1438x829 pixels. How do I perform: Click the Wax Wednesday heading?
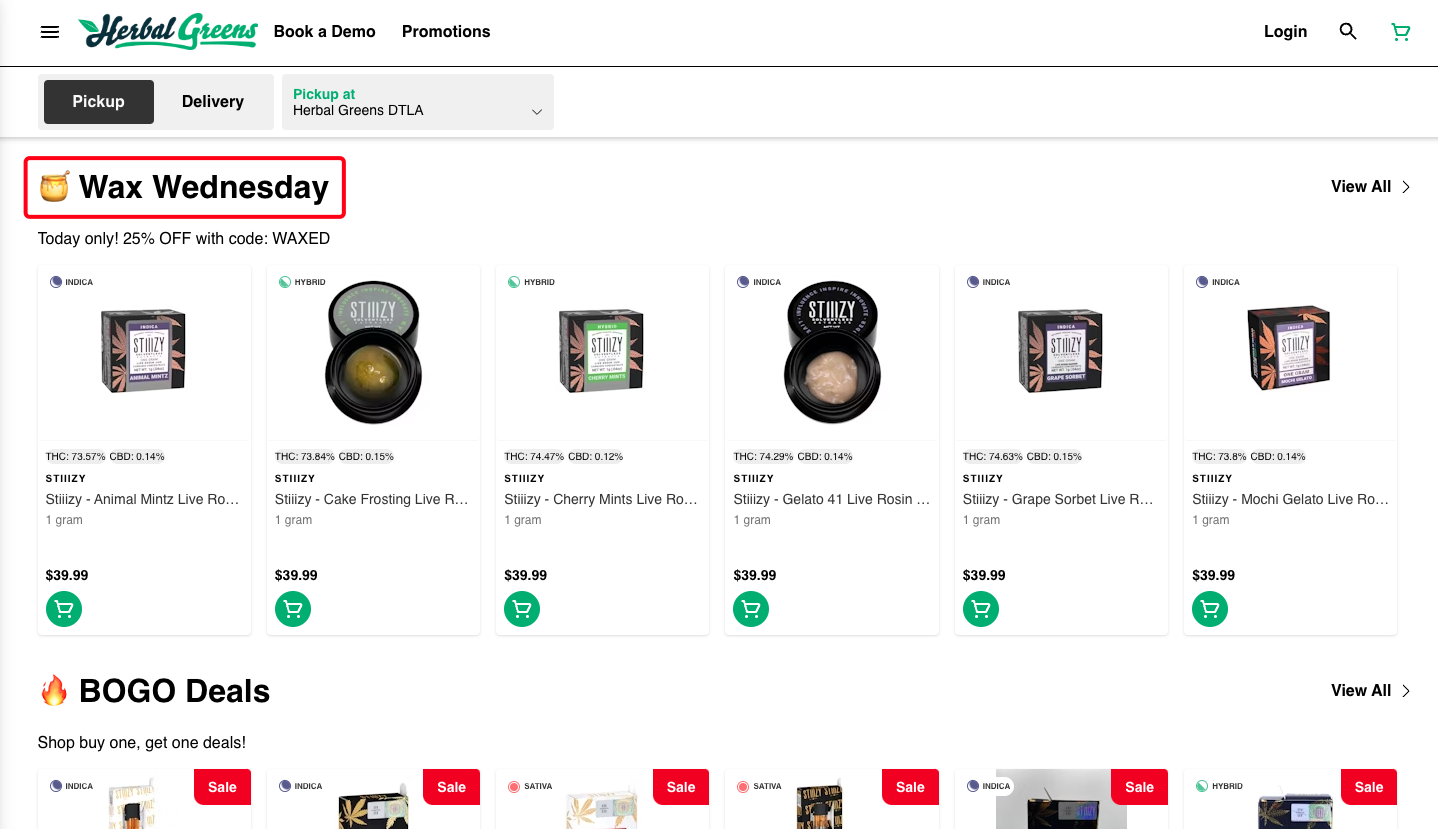tap(204, 187)
